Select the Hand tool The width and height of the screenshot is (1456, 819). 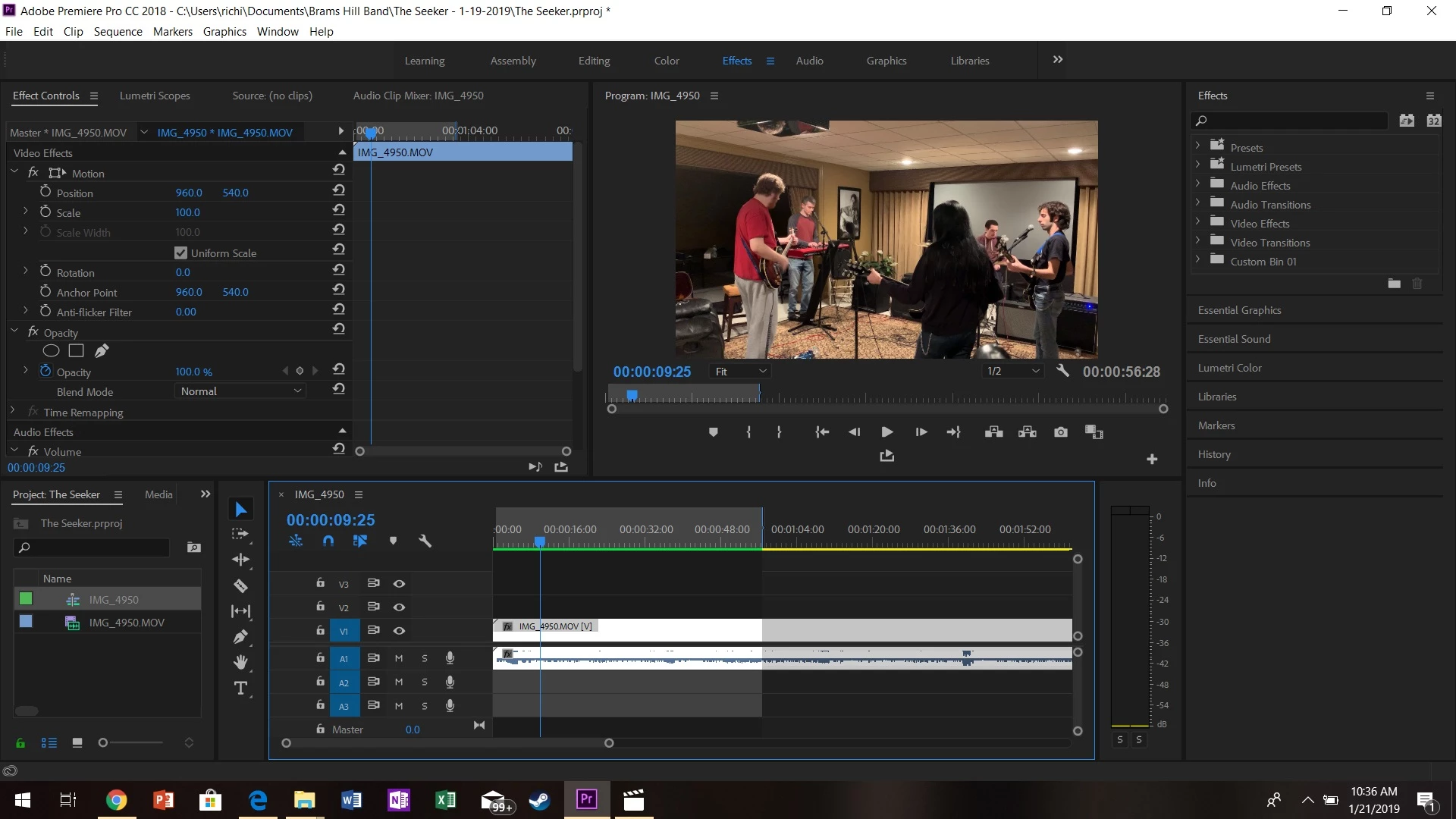[240, 663]
